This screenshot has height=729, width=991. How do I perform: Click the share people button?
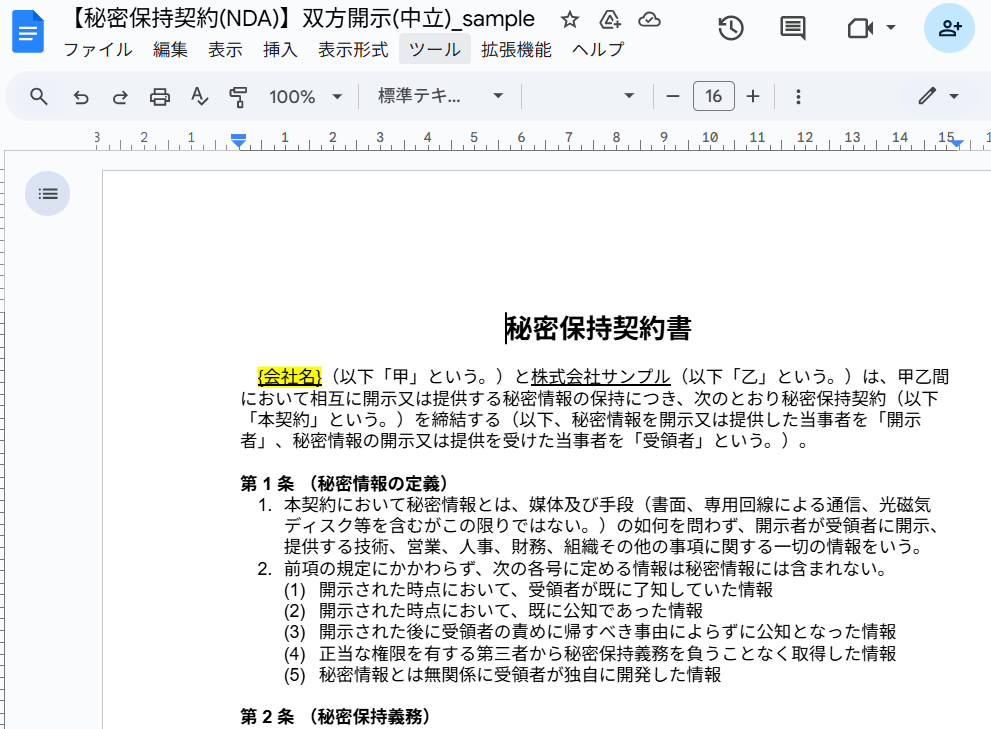(949, 28)
